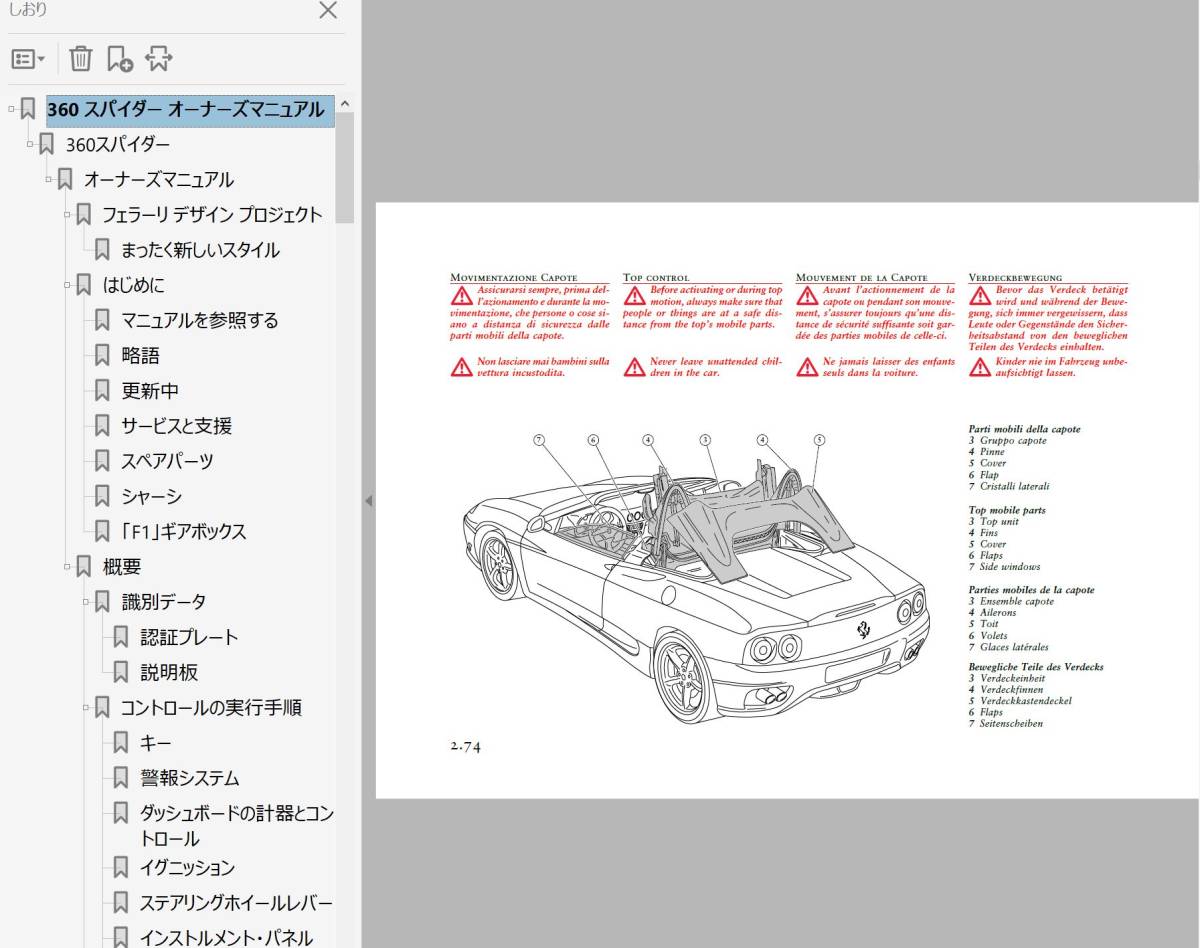Collapse the フェラーリ デザイン プロジェクト node
The width and height of the screenshot is (1200, 948).
[x=68, y=213]
